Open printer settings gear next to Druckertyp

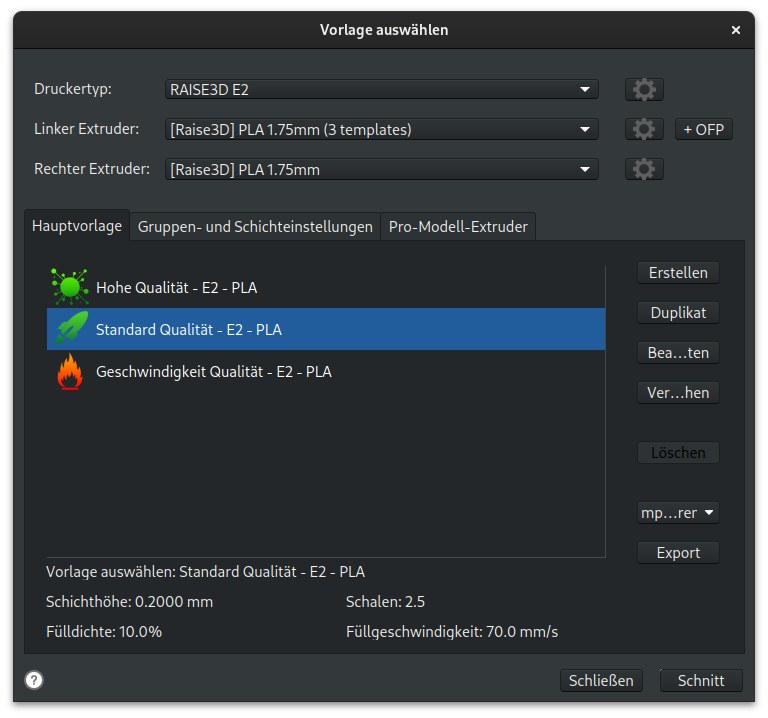click(644, 89)
